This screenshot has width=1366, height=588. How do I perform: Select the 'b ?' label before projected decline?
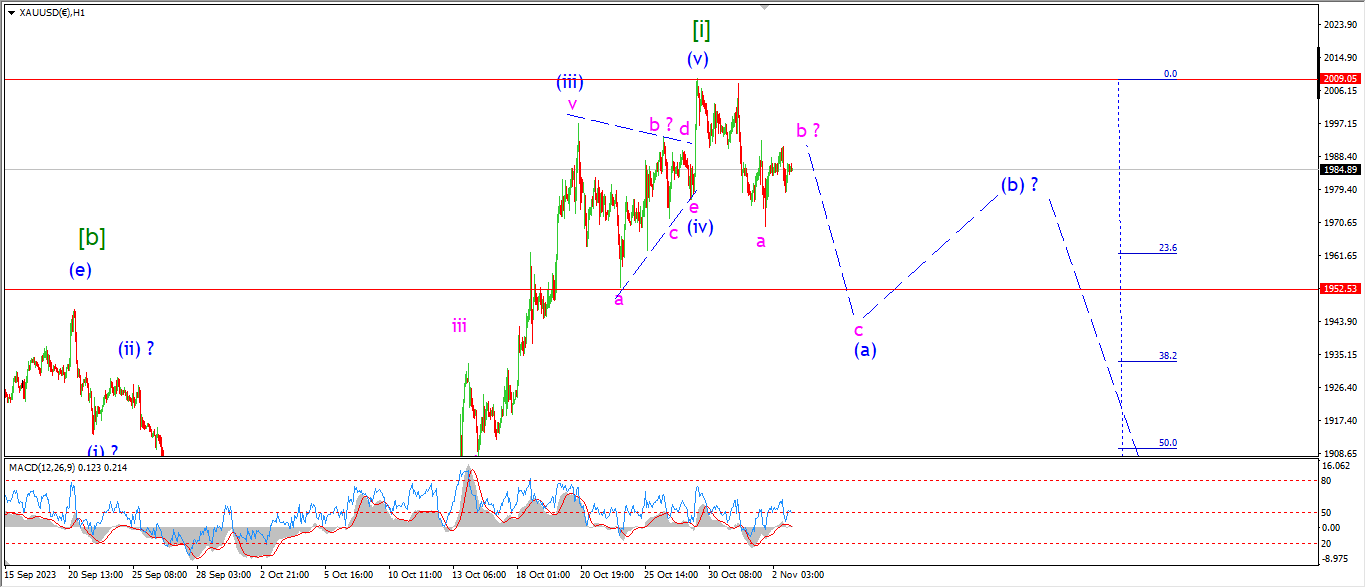tap(808, 130)
